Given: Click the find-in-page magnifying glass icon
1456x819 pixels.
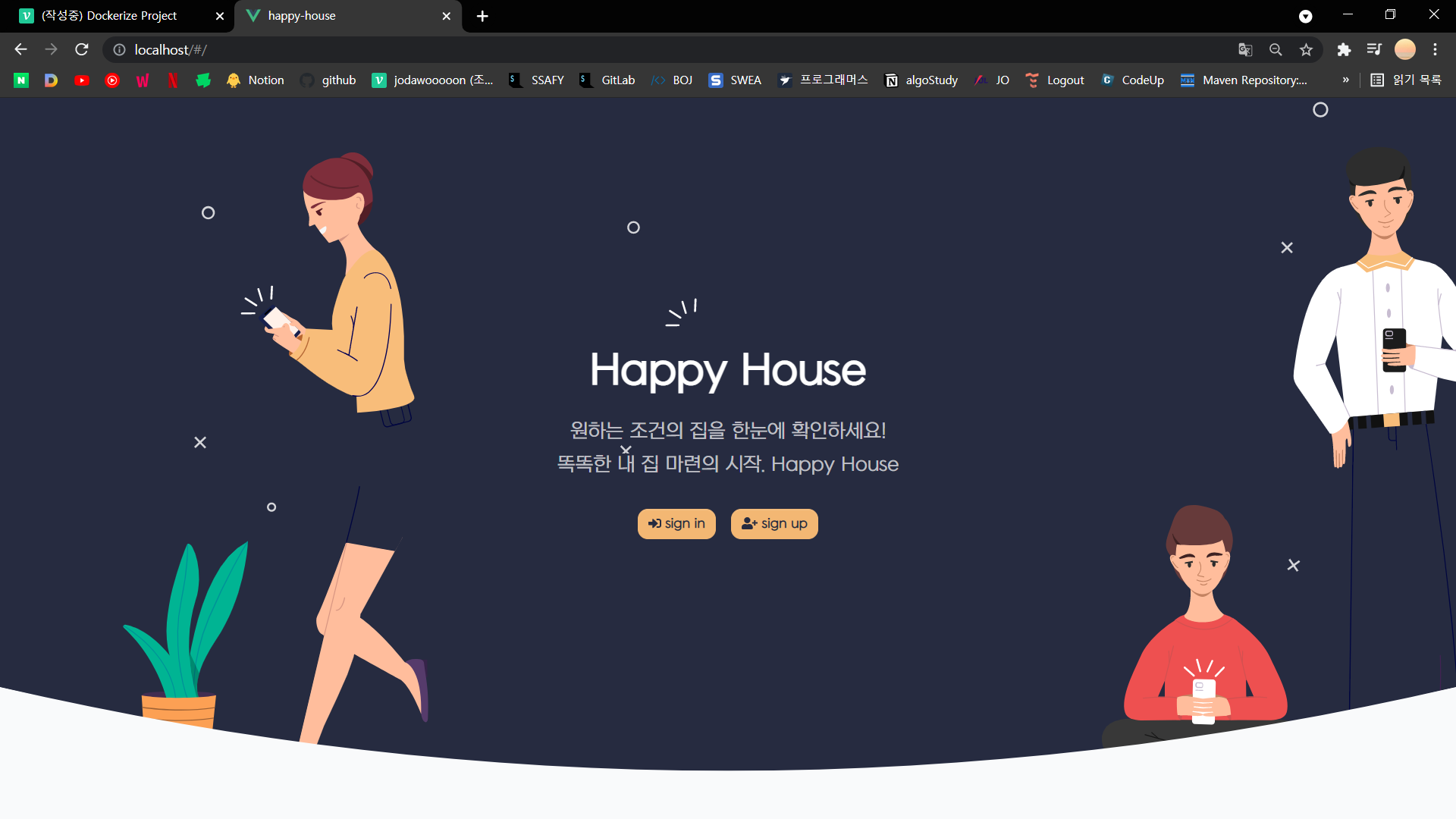Looking at the screenshot, I should (x=1276, y=49).
